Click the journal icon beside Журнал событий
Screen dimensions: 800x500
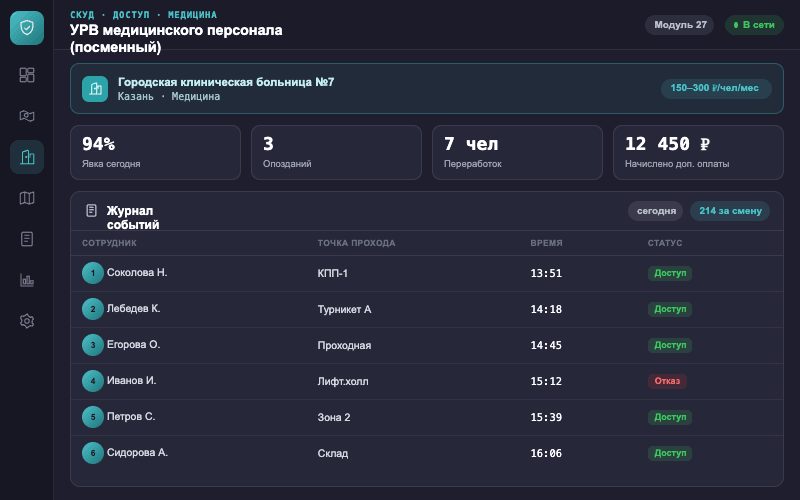coord(91,210)
